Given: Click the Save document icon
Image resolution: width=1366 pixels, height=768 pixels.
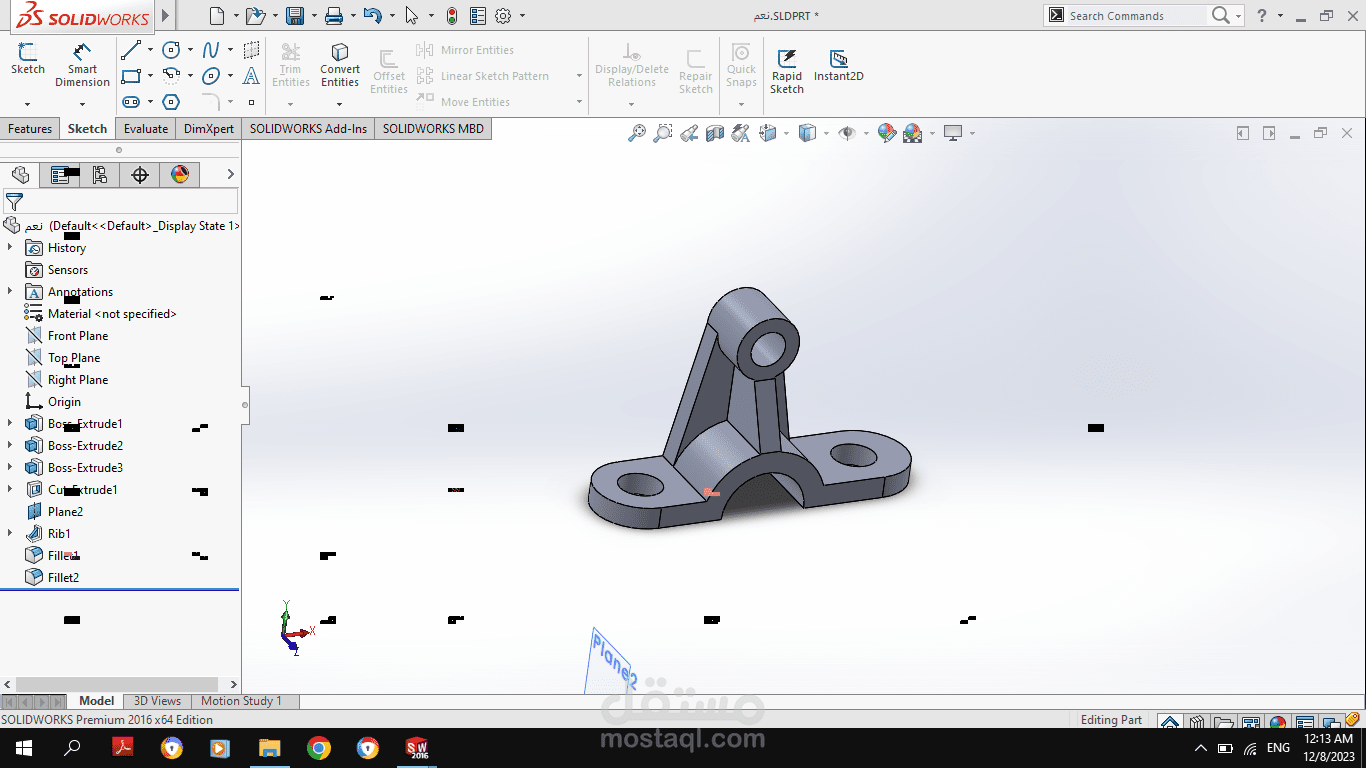Looking at the screenshot, I should (x=295, y=16).
